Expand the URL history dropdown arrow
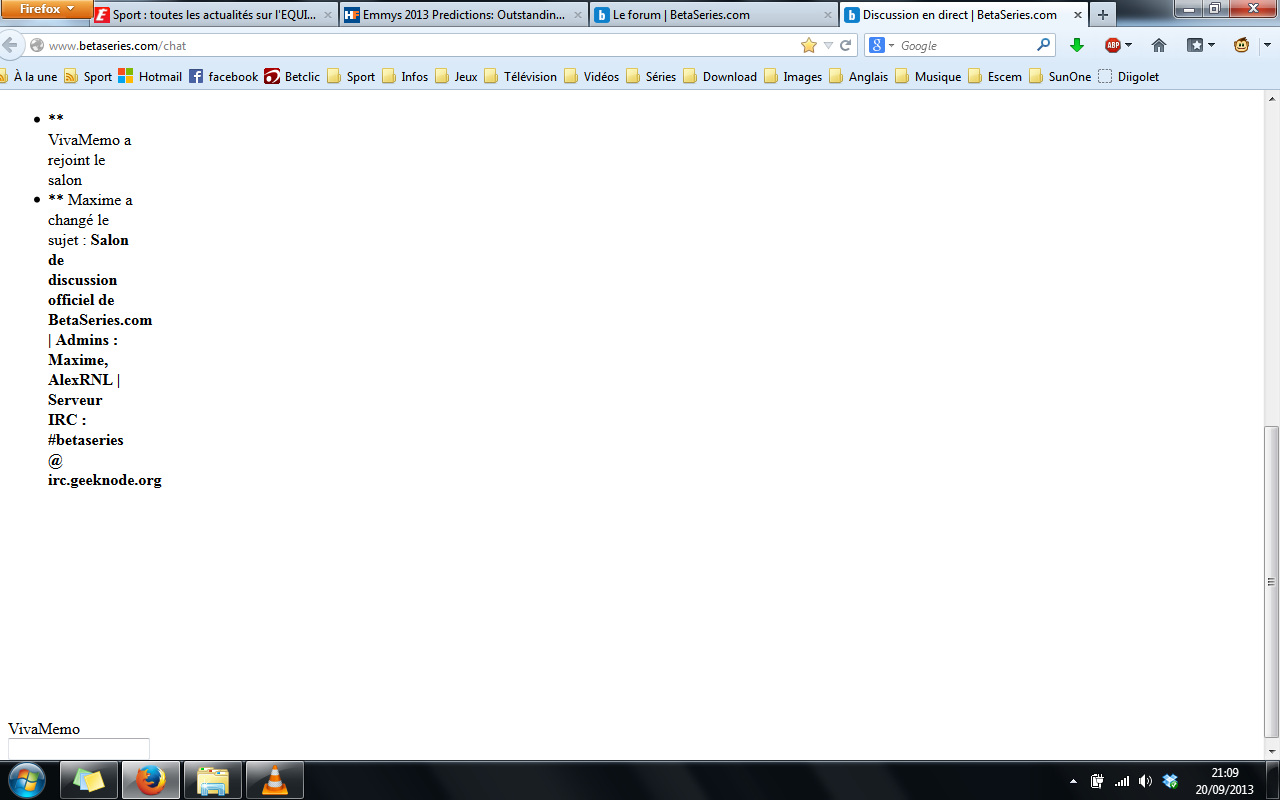This screenshot has height=800, width=1280. pyautogui.click(x=828, y=45)
